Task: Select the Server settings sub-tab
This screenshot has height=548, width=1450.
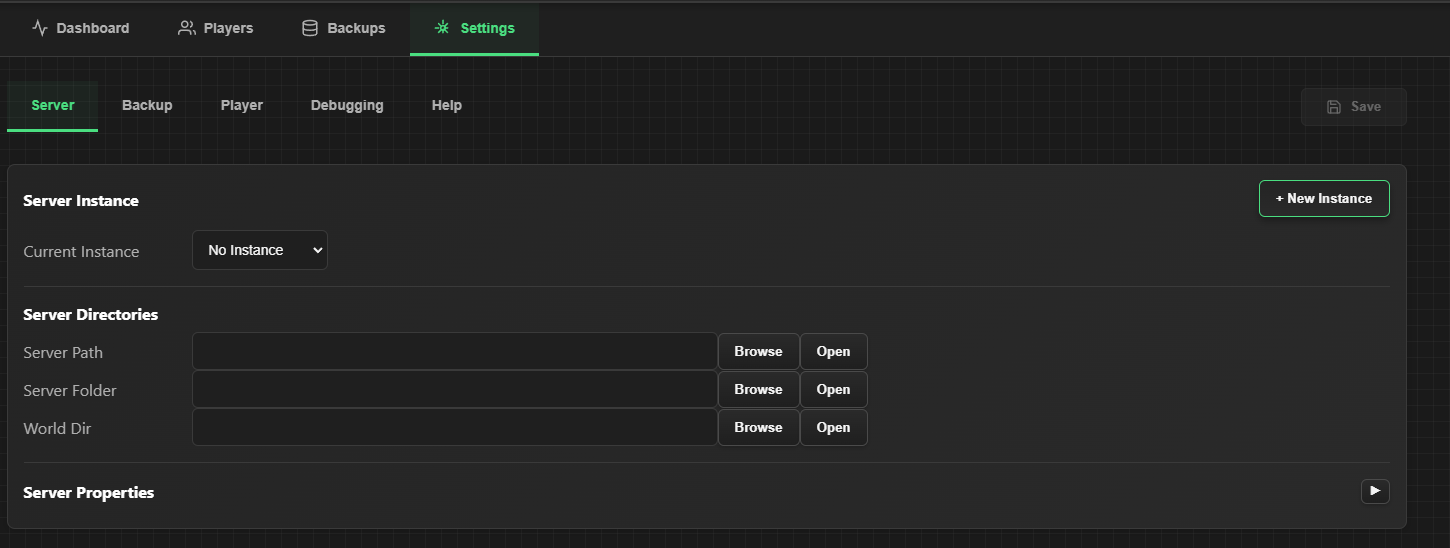Action: pyautogui.click(x=53, y=106)
